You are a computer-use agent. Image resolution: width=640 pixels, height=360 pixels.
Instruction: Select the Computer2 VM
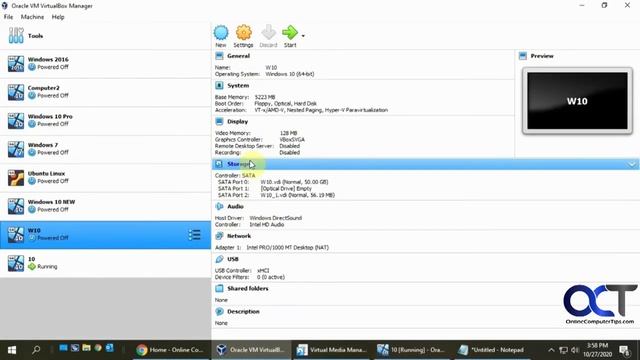[105, 92]
